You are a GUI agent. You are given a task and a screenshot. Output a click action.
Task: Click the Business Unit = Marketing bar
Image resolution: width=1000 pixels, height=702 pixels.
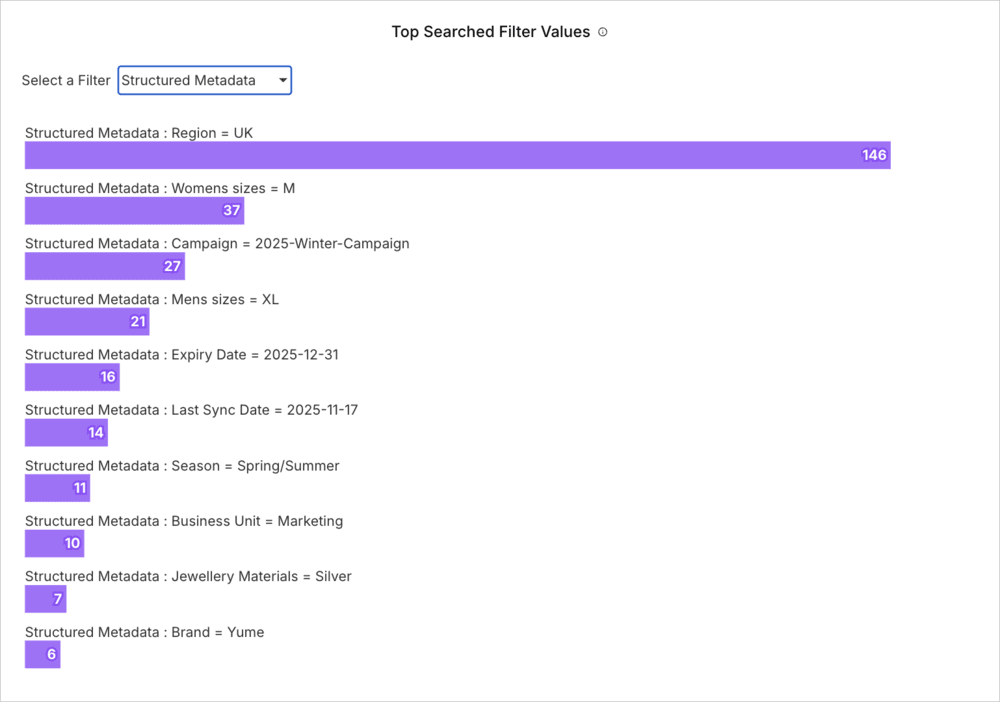point(52,543)
